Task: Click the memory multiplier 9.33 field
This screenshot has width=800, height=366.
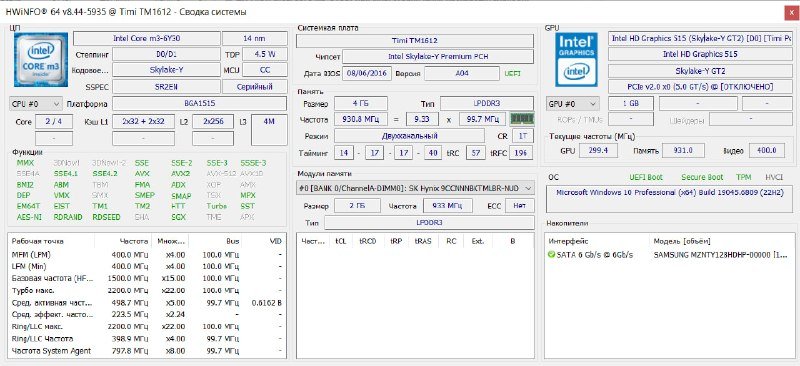Action: tap(422, 119)
